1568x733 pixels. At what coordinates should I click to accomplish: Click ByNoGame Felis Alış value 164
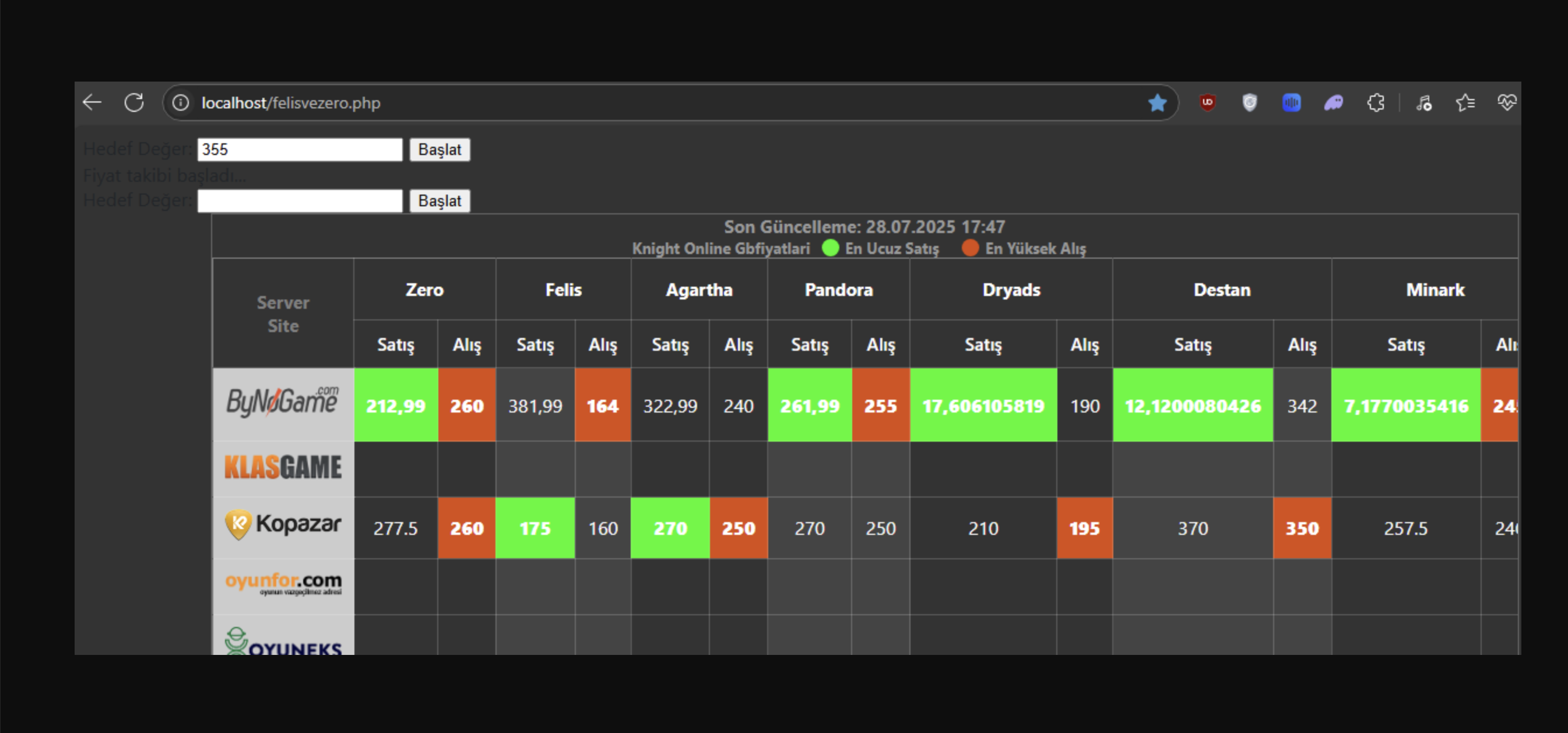603,406
